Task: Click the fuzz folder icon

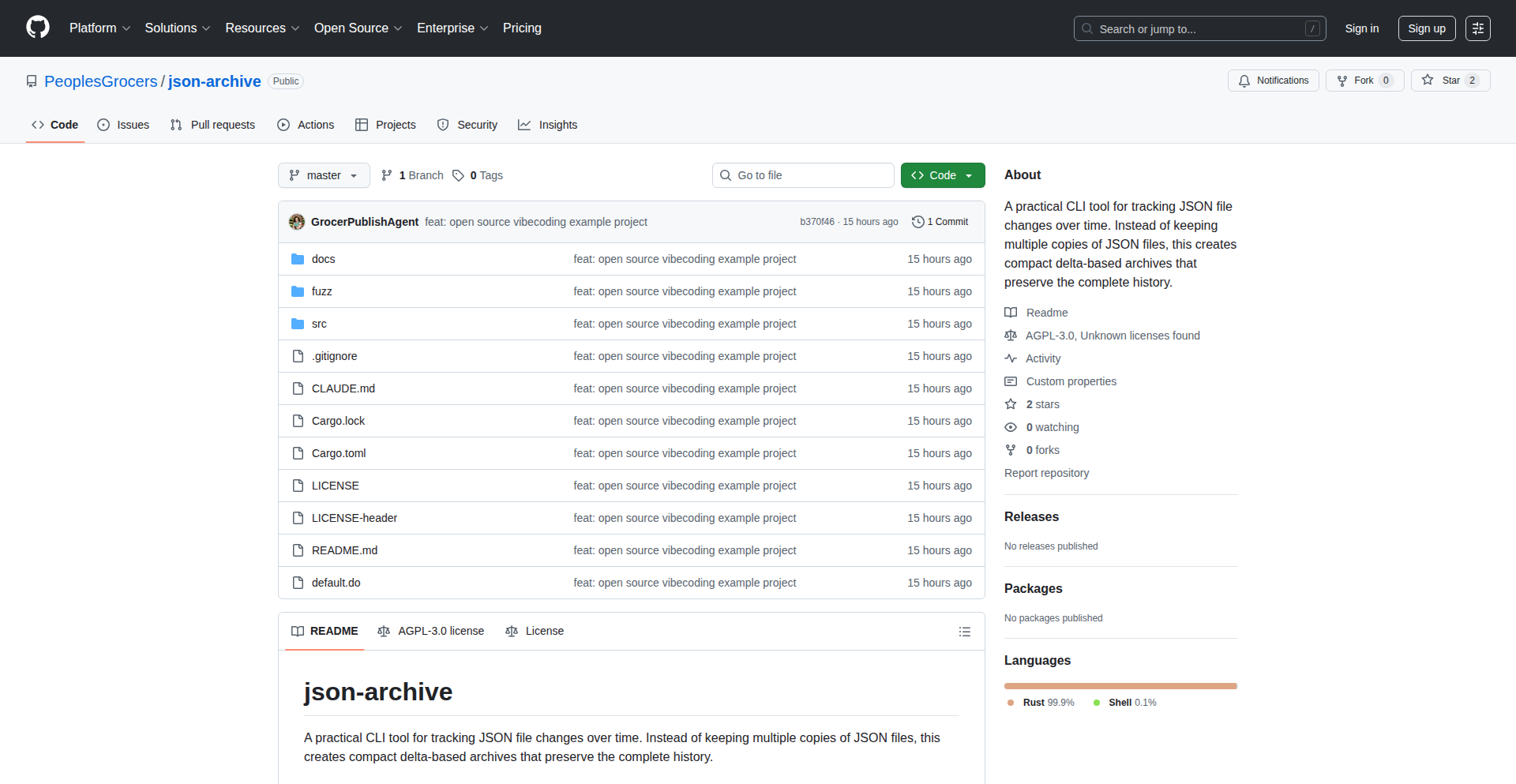Action: [298, 291]
